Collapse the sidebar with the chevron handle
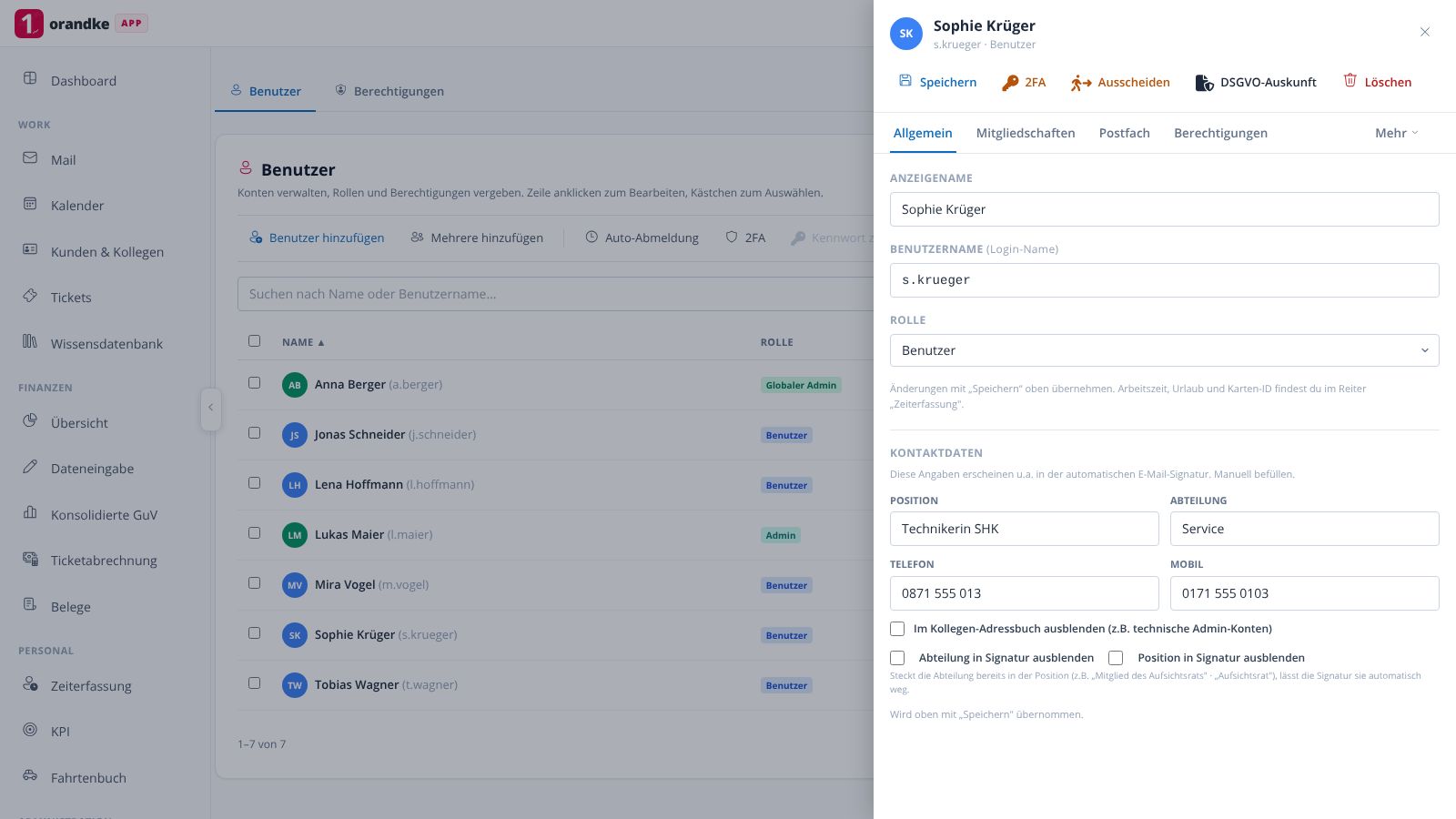 tap(210, 408)
